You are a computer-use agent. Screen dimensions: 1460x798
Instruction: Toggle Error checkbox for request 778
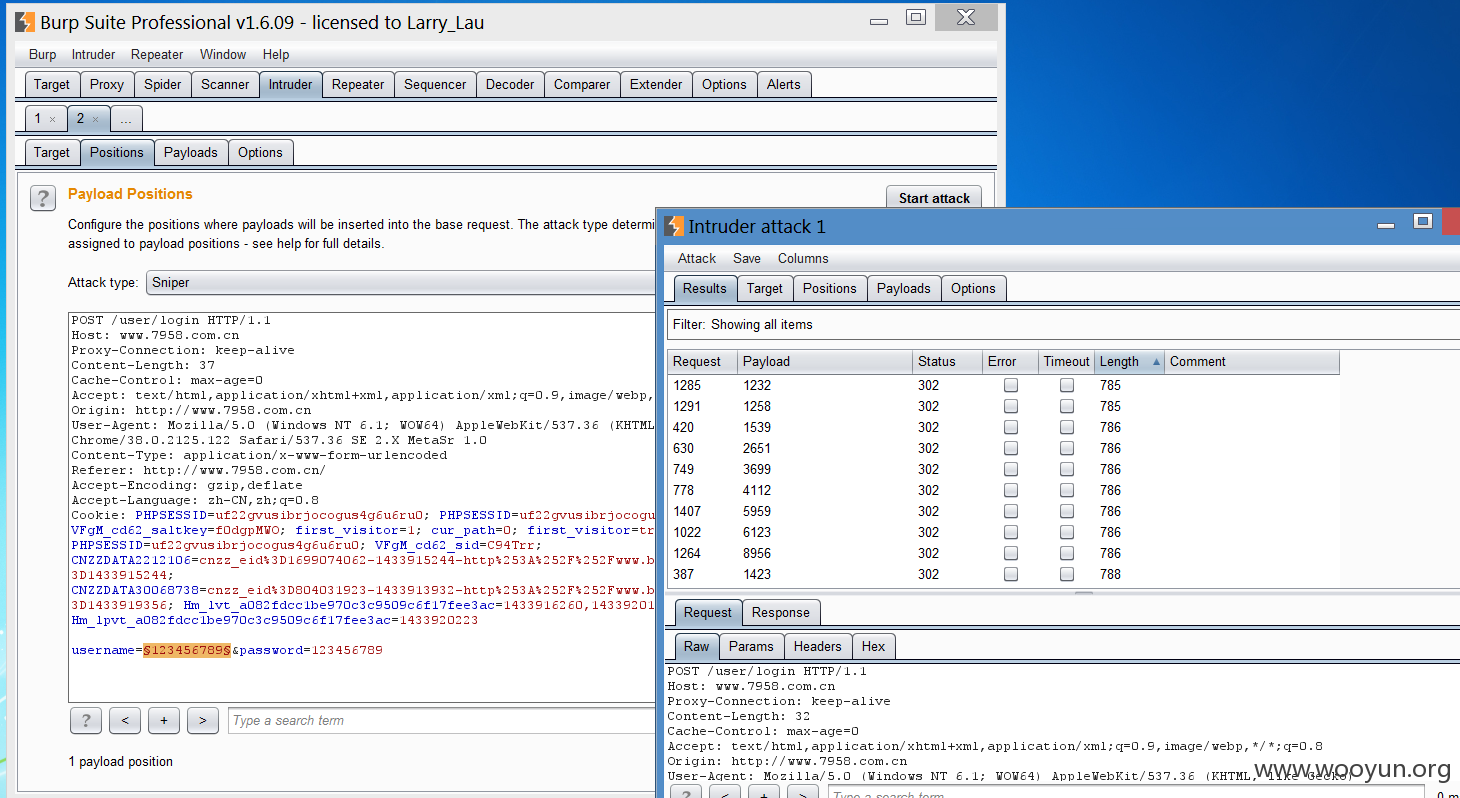tap(1011, 490)
